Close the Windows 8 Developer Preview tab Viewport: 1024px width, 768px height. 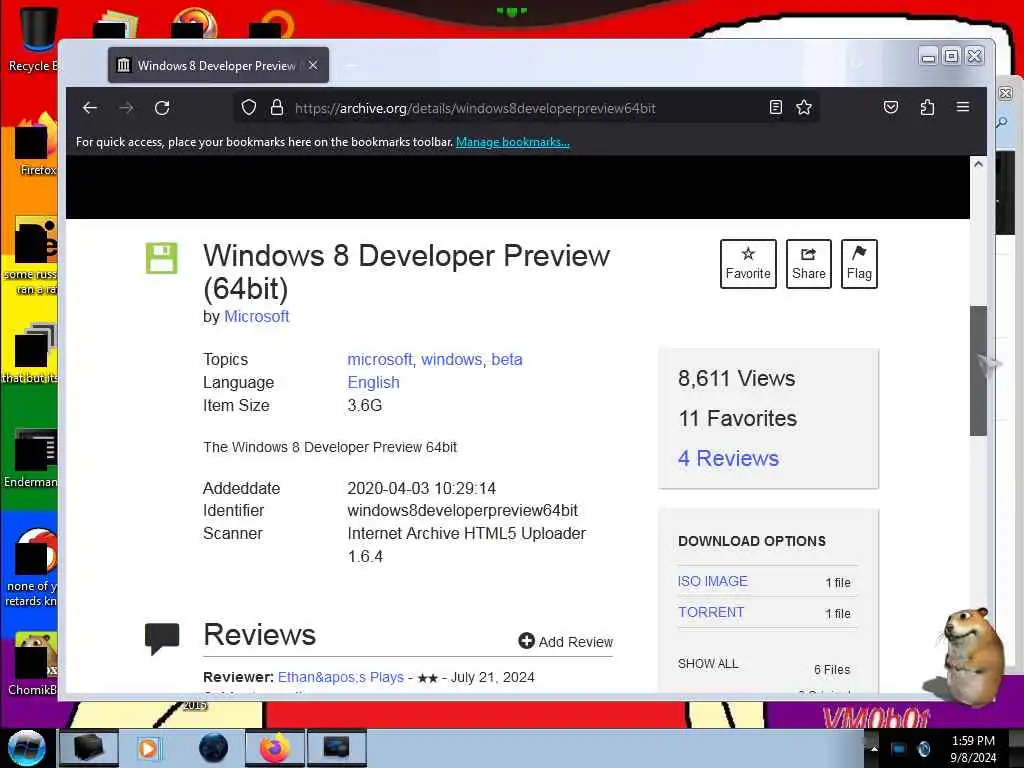(x=313, y=65)
